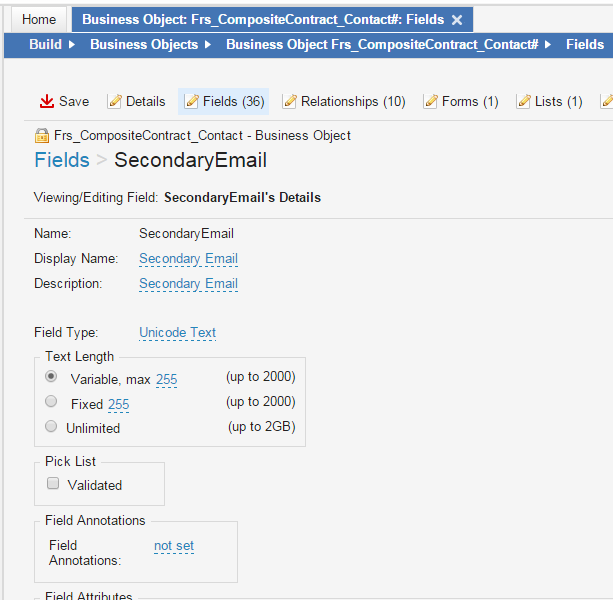Viewport: 613px width, 600px height.
Task: Click the pencil icon beside Relationships (10)
Action: coord(290,101)
